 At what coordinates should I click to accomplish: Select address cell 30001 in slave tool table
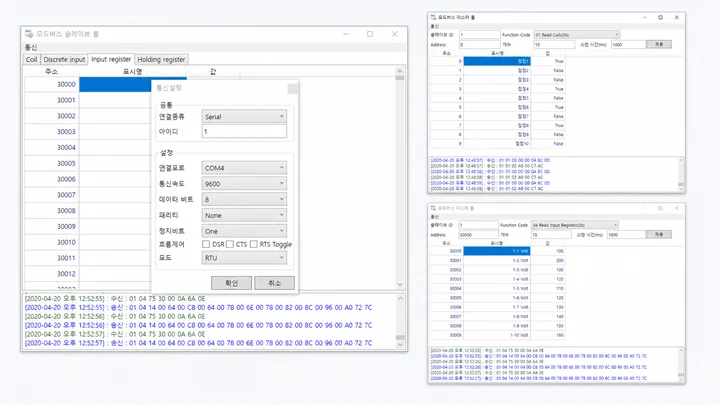(51, 100)
